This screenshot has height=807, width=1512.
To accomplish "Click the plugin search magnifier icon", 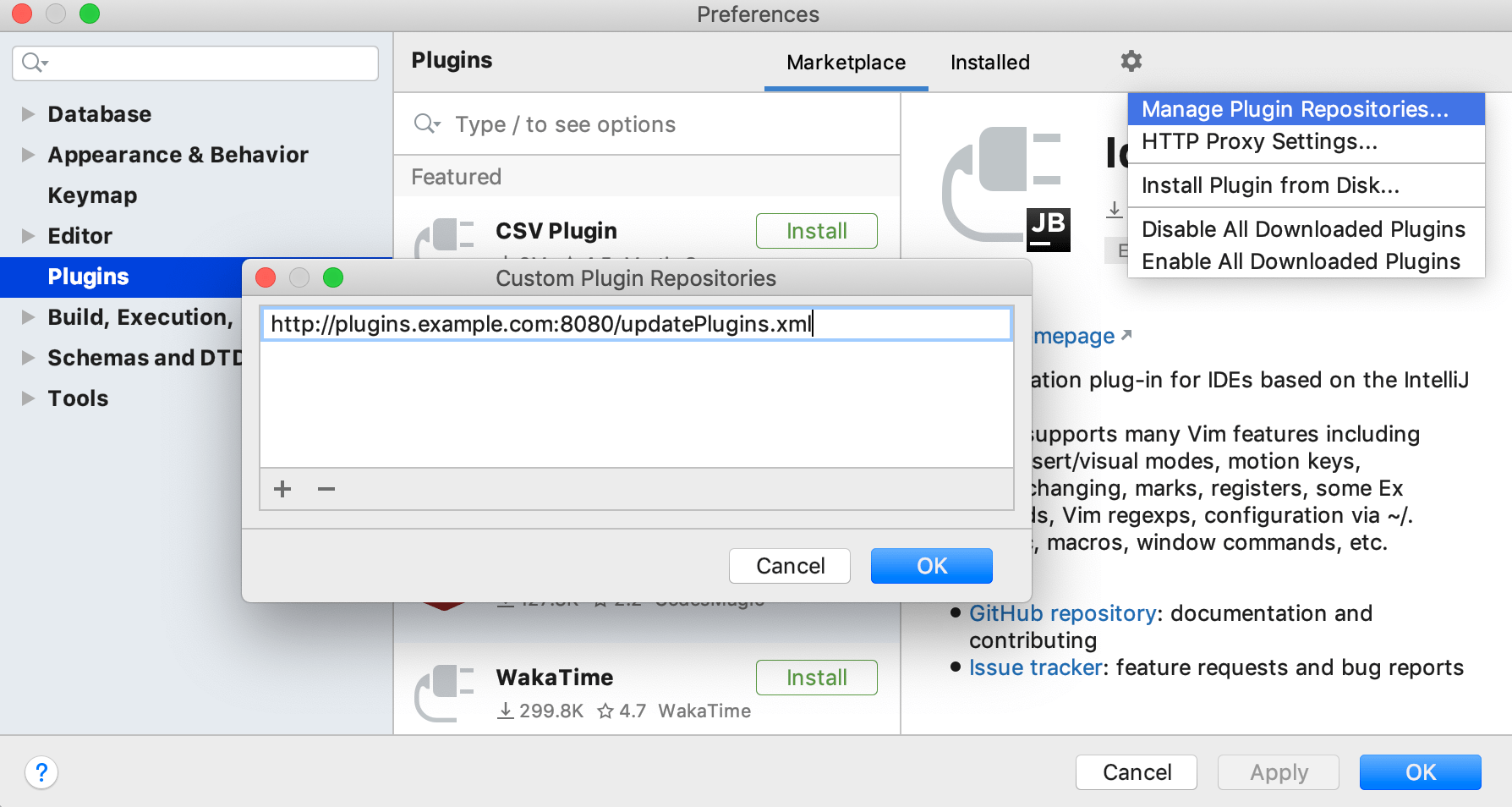I will 426,124.
